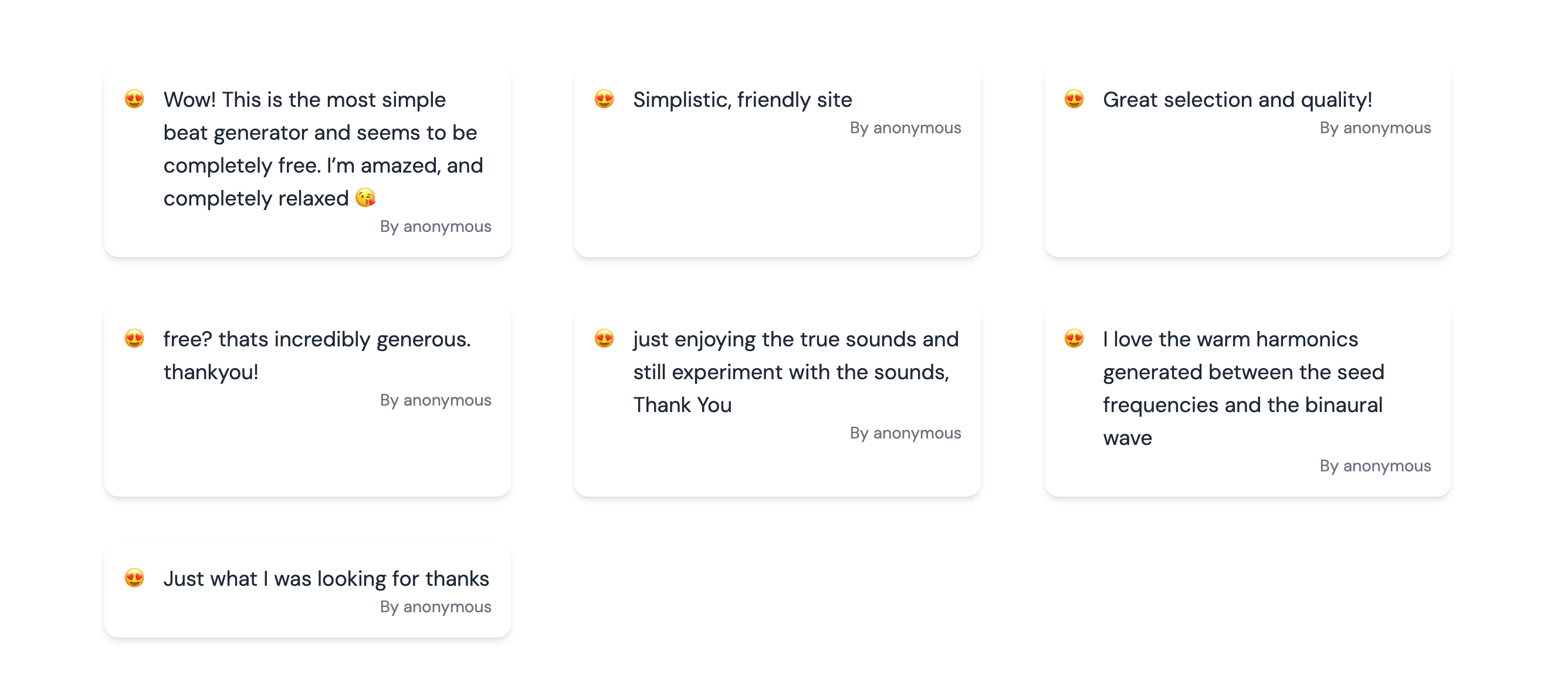The width and height of the screenshot is (1568, 695).
Task: Click 'By anonymous' under 'looking for thanks' review
Action: pyautogui.click(x=435, y=607)
